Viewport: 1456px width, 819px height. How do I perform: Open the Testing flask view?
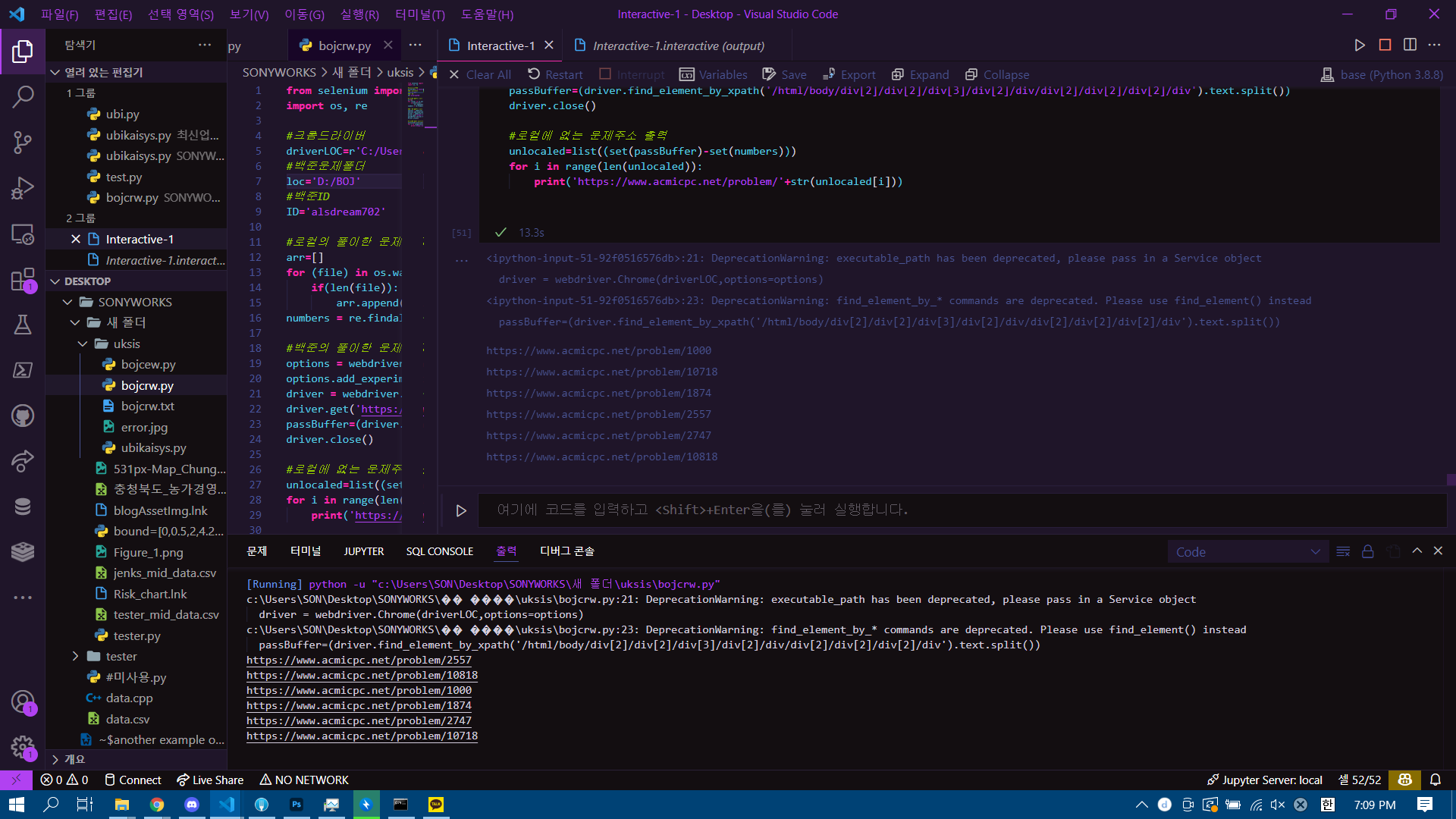[23, 325]
